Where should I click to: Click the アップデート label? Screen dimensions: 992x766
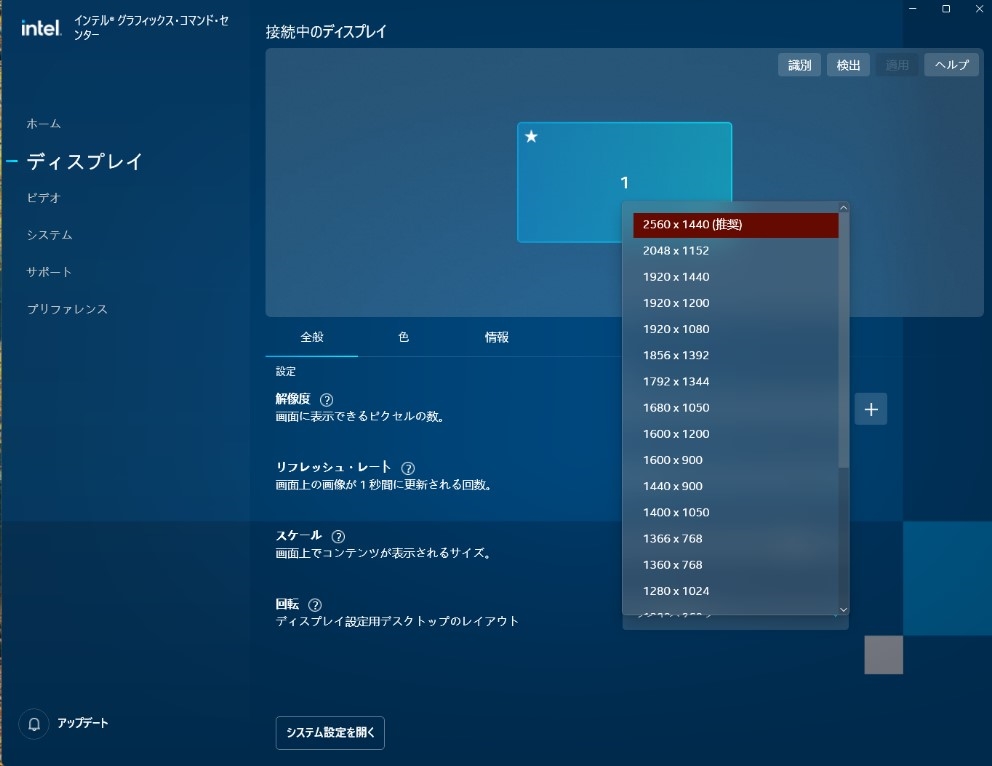point(83,724)
